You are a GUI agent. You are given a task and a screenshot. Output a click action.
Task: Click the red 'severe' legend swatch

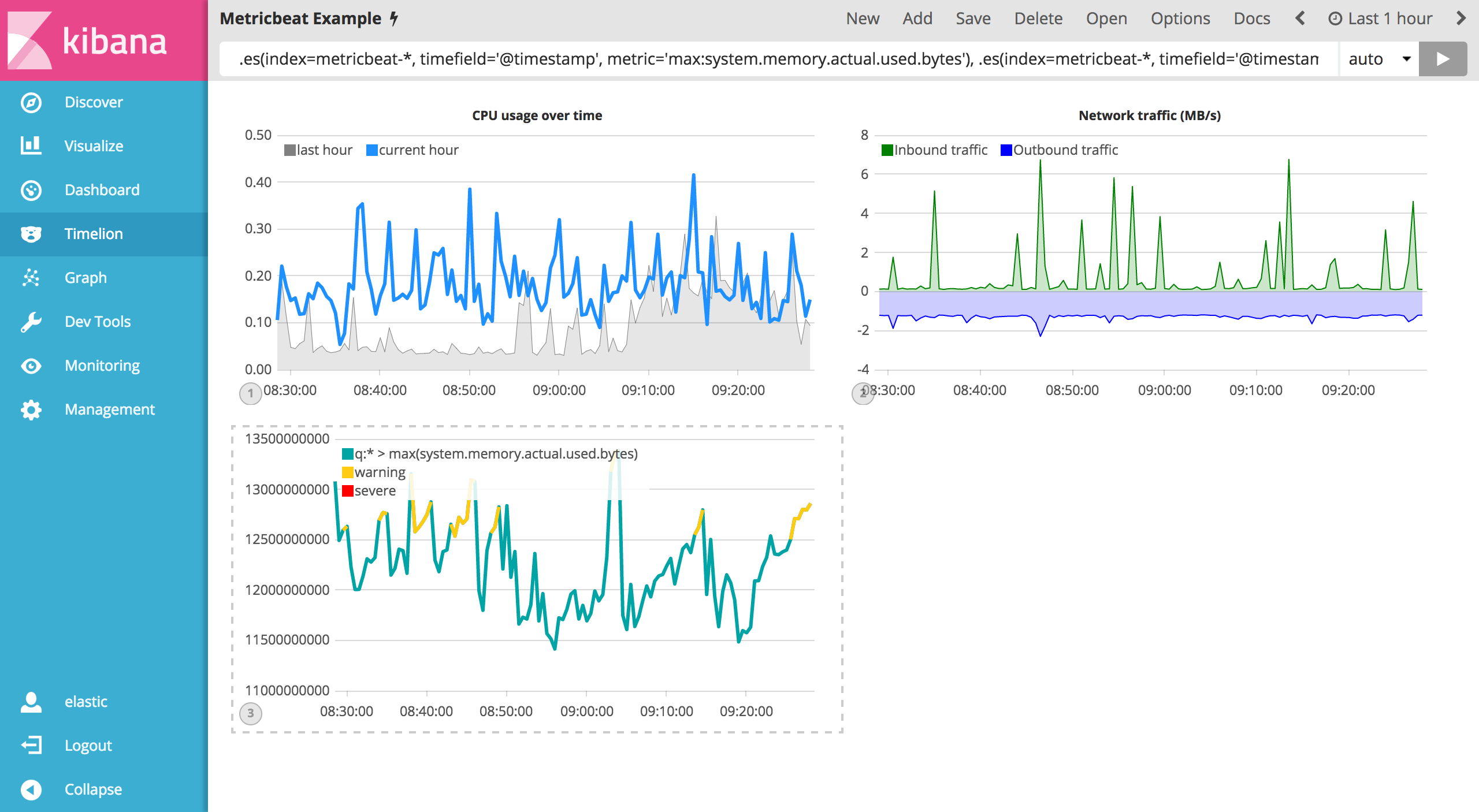tap(348, 491)
